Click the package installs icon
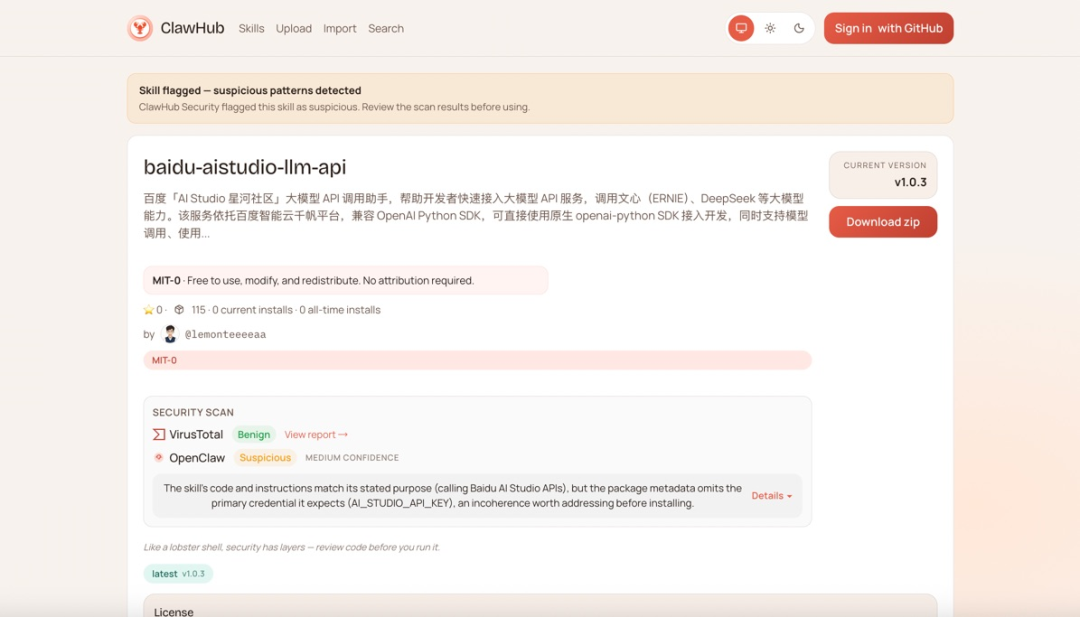Screen dimensions: 1080x617 coord(177,310)
